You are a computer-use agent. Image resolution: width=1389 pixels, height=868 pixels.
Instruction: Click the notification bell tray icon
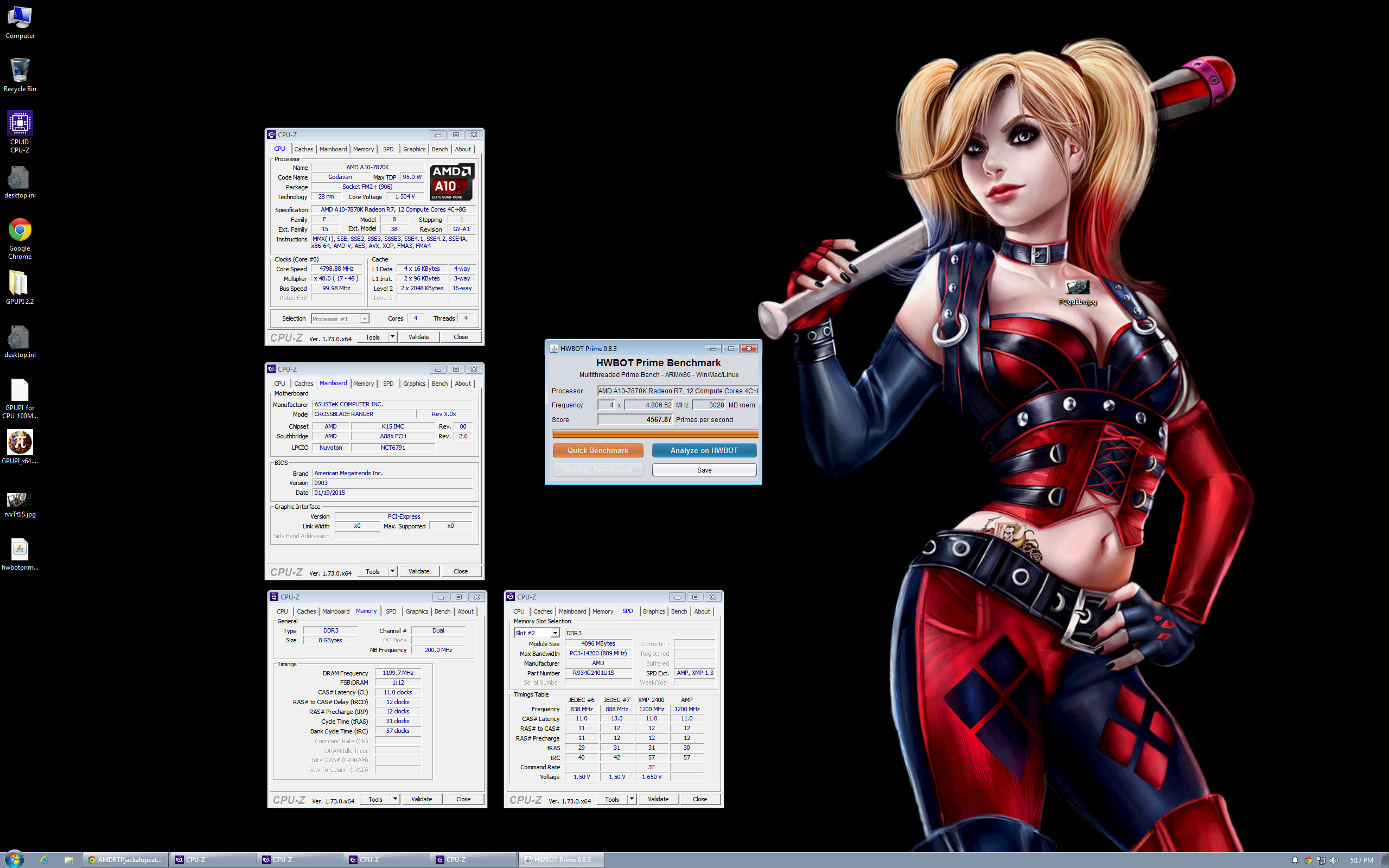click(x=1295, y=860)
